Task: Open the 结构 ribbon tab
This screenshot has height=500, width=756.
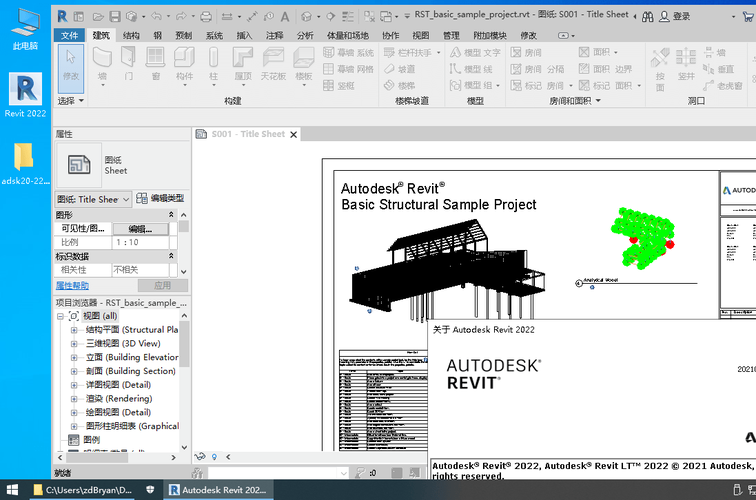Action: point(131,35)
